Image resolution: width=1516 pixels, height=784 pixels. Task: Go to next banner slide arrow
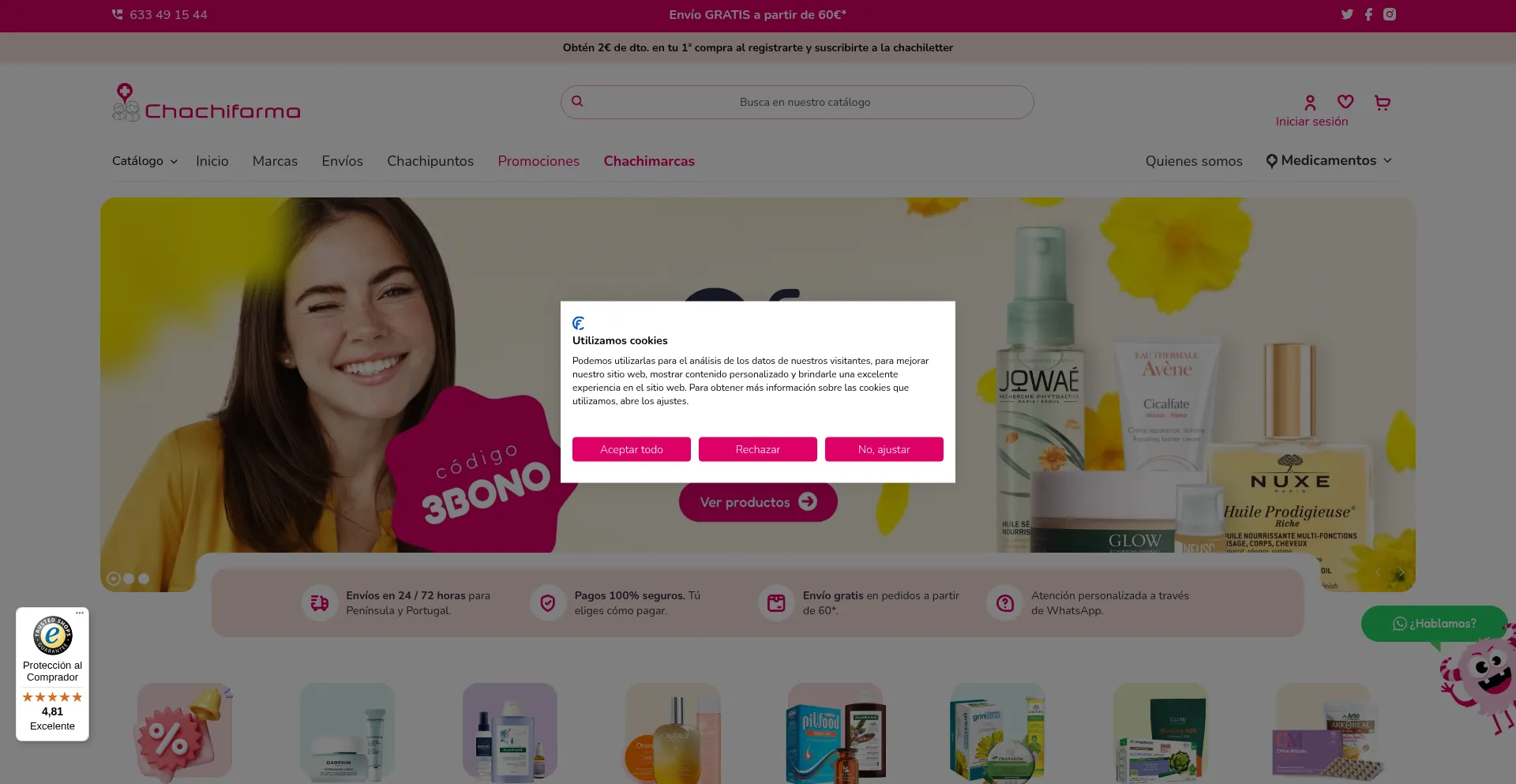(x=1401, y=572)
